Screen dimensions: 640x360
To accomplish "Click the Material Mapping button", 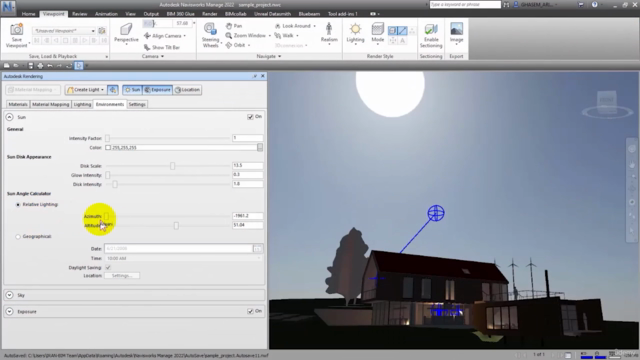I will 33,90.
